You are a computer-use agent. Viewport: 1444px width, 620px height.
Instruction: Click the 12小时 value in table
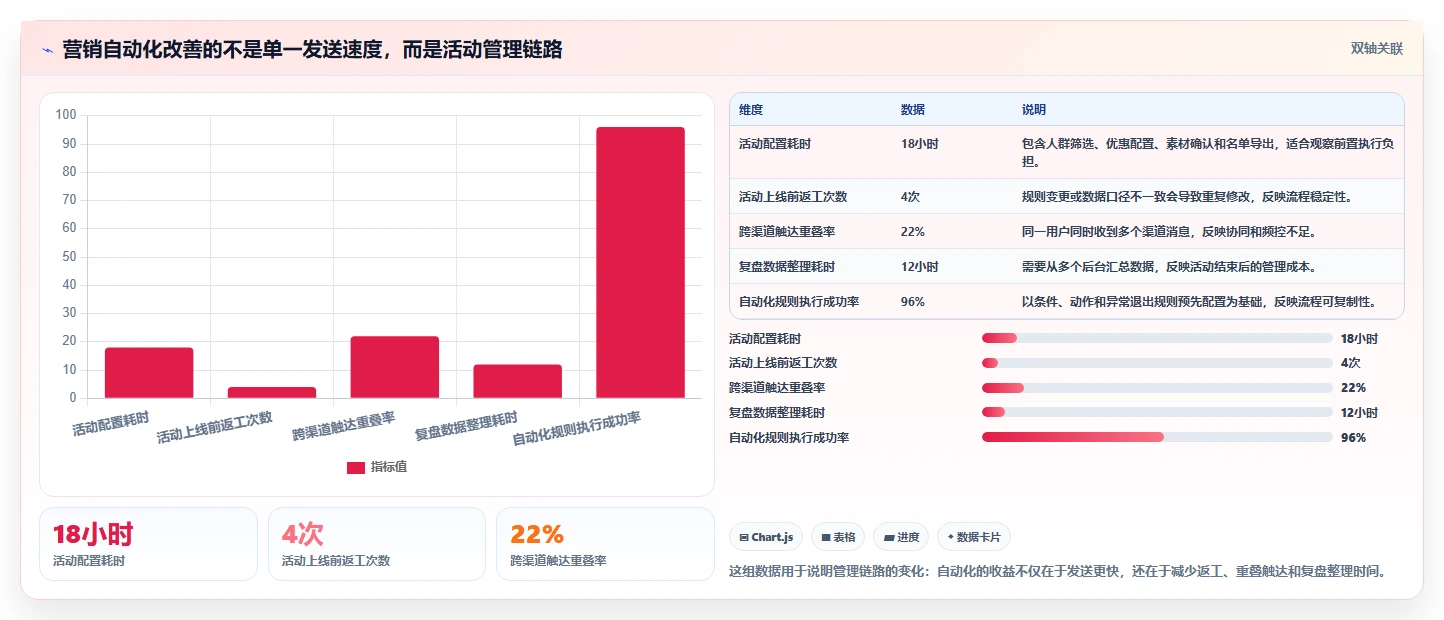(x=920, y=267)
